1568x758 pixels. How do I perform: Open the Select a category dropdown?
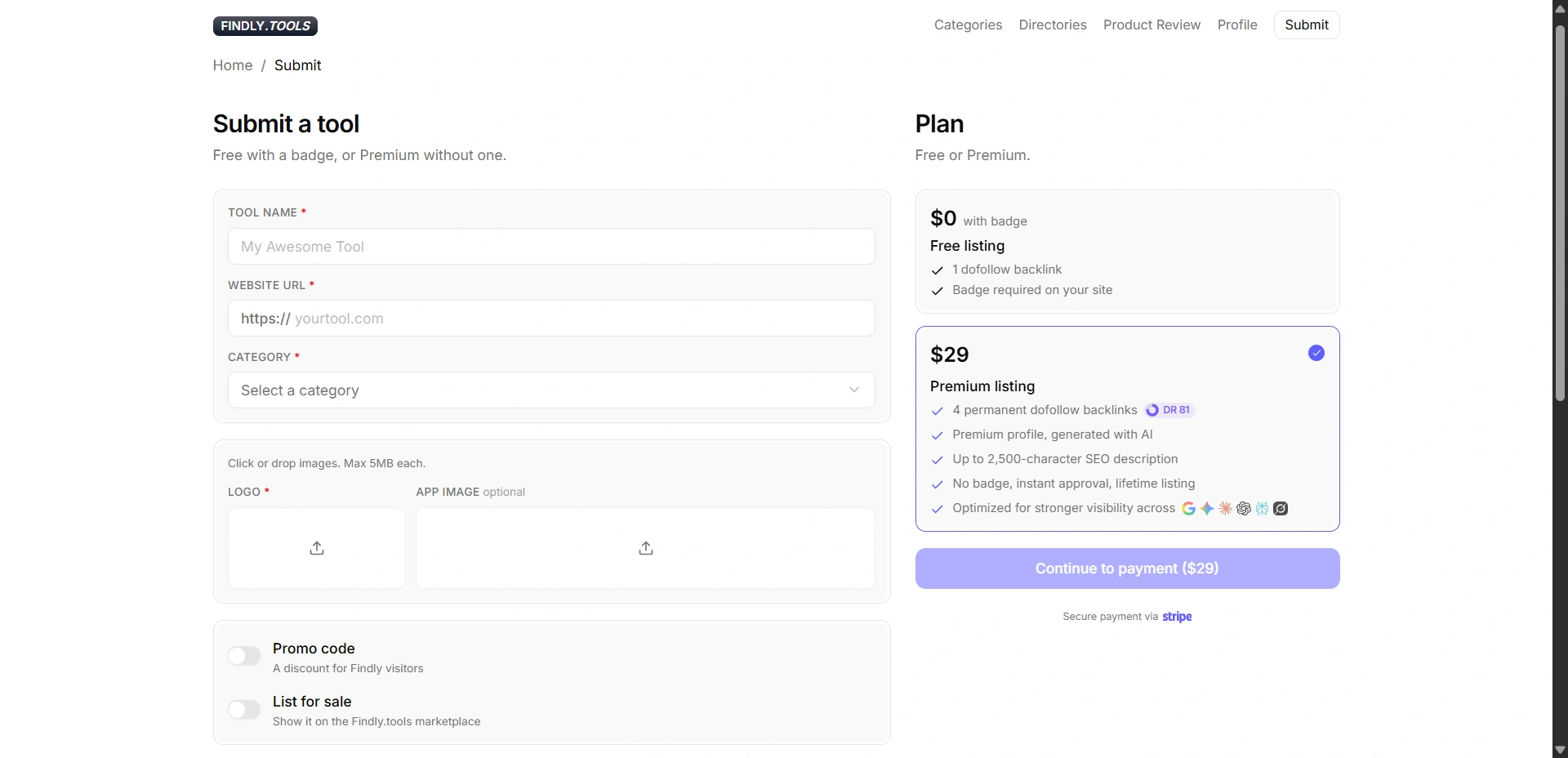pyautogui.click(x=551, y=390)
